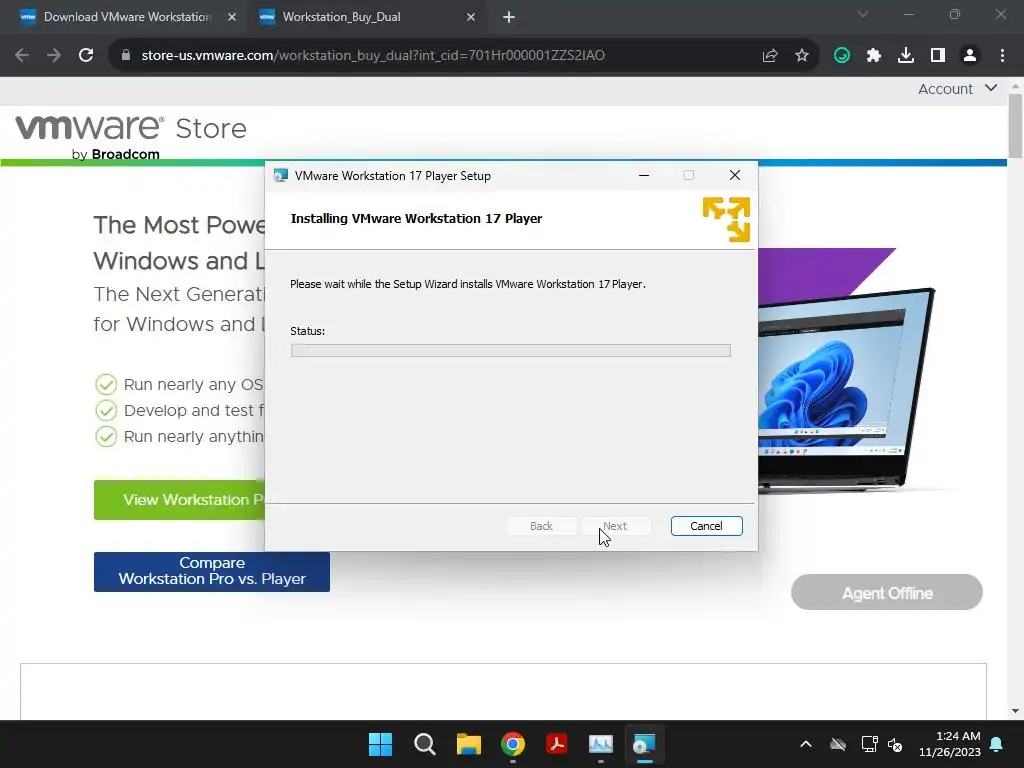Open Windows taskbar search

(x=424, y=744)
